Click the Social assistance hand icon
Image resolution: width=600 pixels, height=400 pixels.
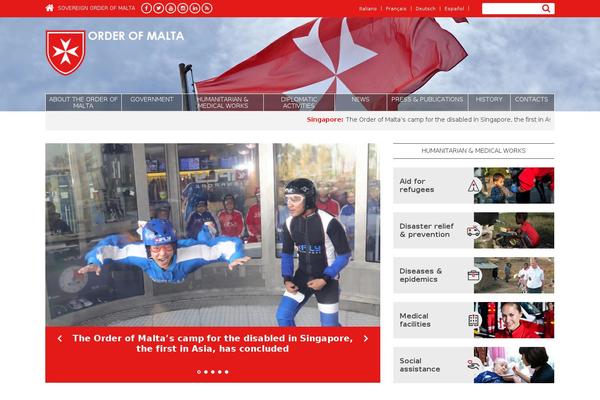(x=474, y=364)
